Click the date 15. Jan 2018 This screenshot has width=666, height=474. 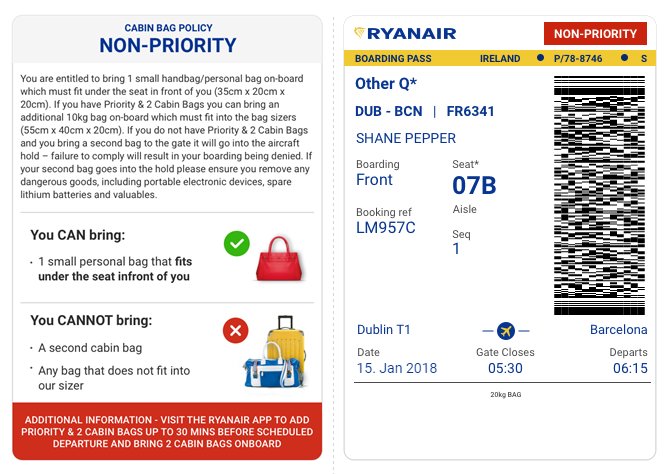click(397, 368)
